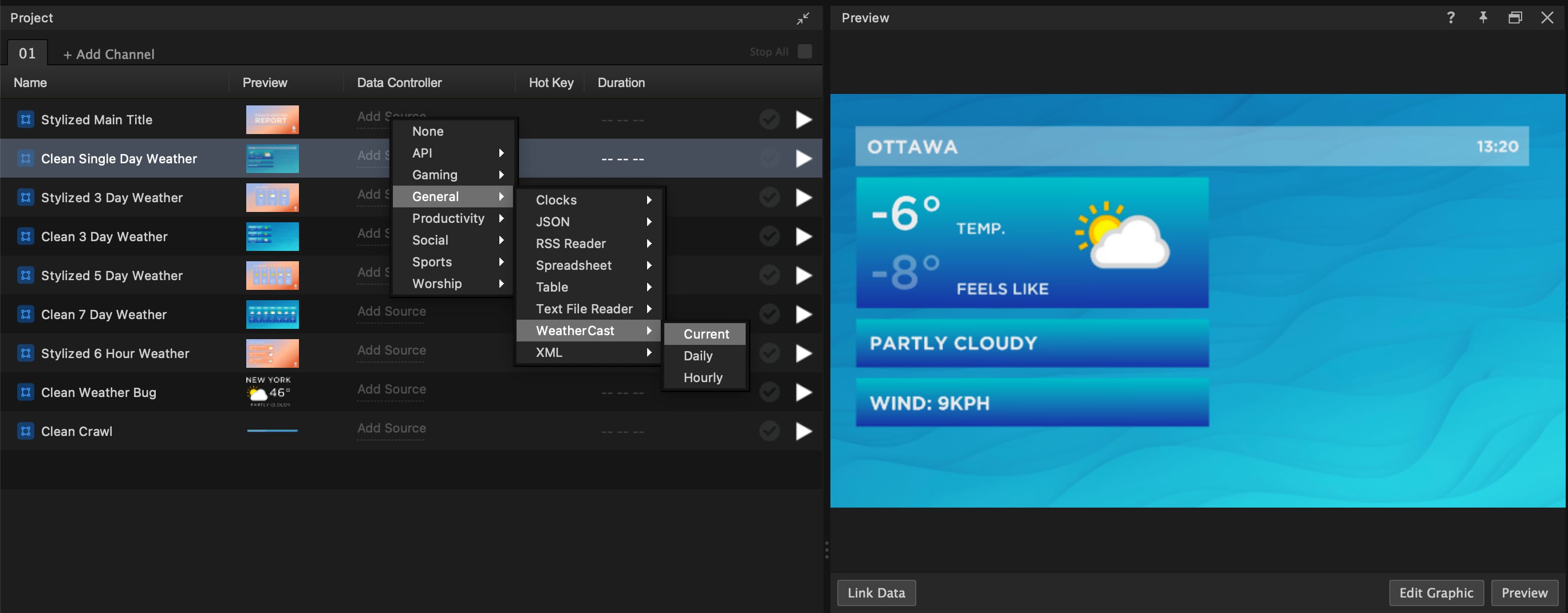Viewport: 1568px width, 613px height.
Task: Choose None in data source menu
Action: tap(454, 132)
